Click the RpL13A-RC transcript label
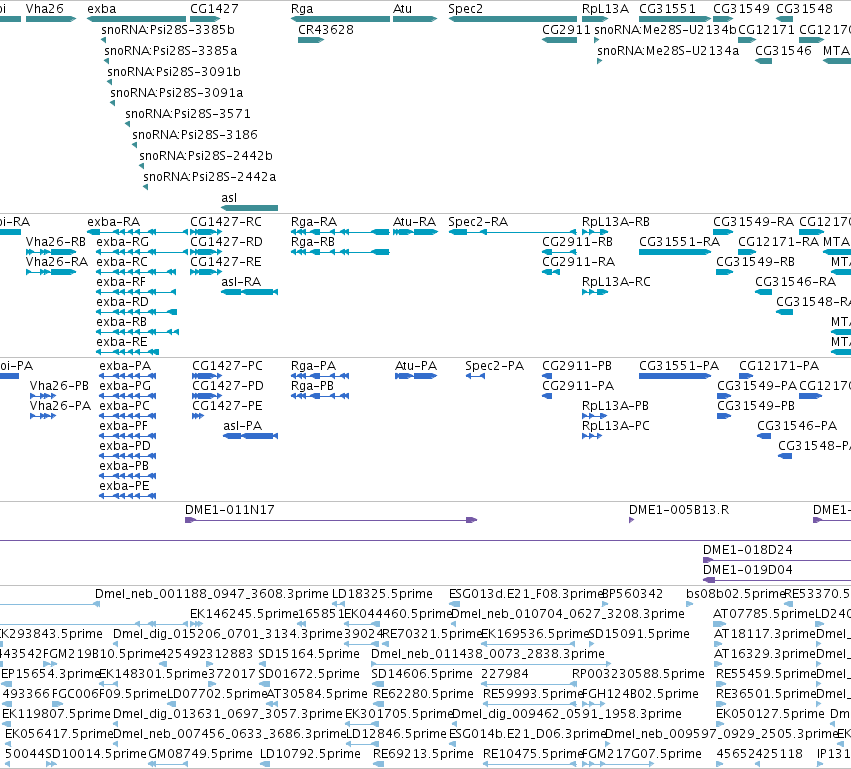 click(x=616, y=282)
